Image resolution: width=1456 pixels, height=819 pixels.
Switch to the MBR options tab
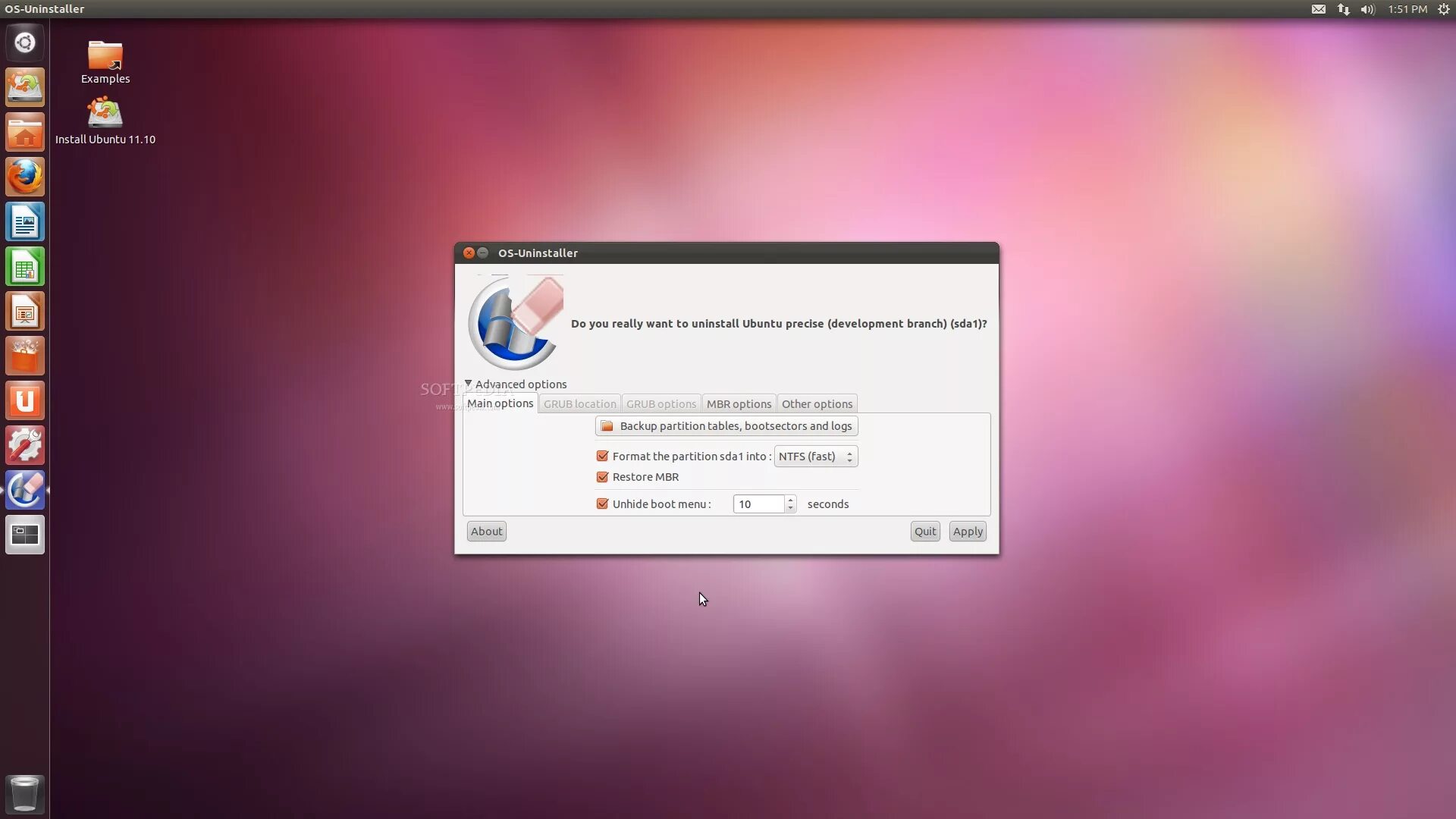739,404
